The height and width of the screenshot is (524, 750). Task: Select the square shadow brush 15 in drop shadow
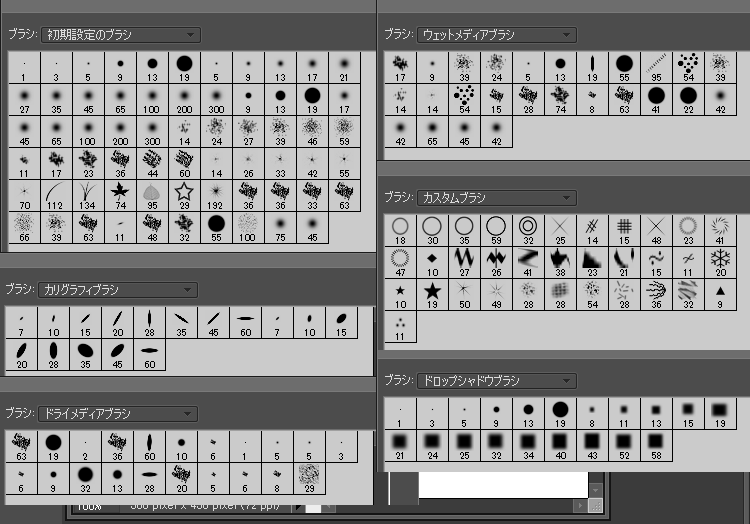(688, 414)
